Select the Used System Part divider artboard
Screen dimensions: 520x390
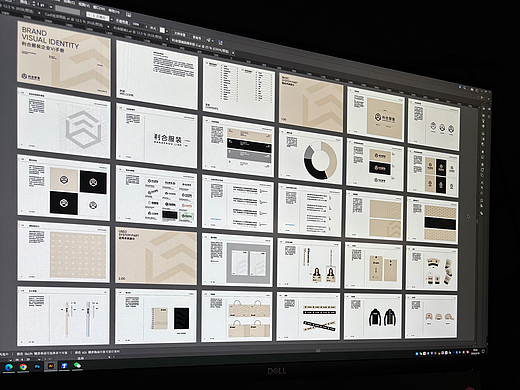point(156,256)
